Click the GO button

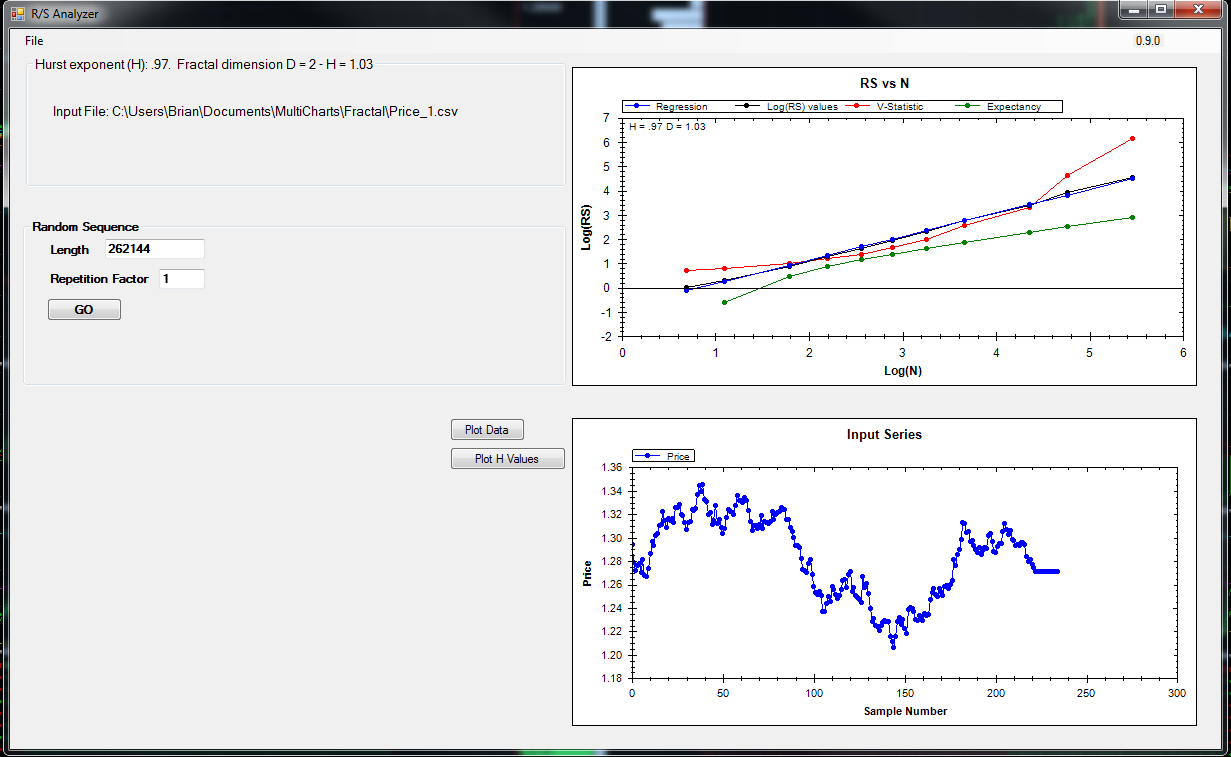[84, 310]
